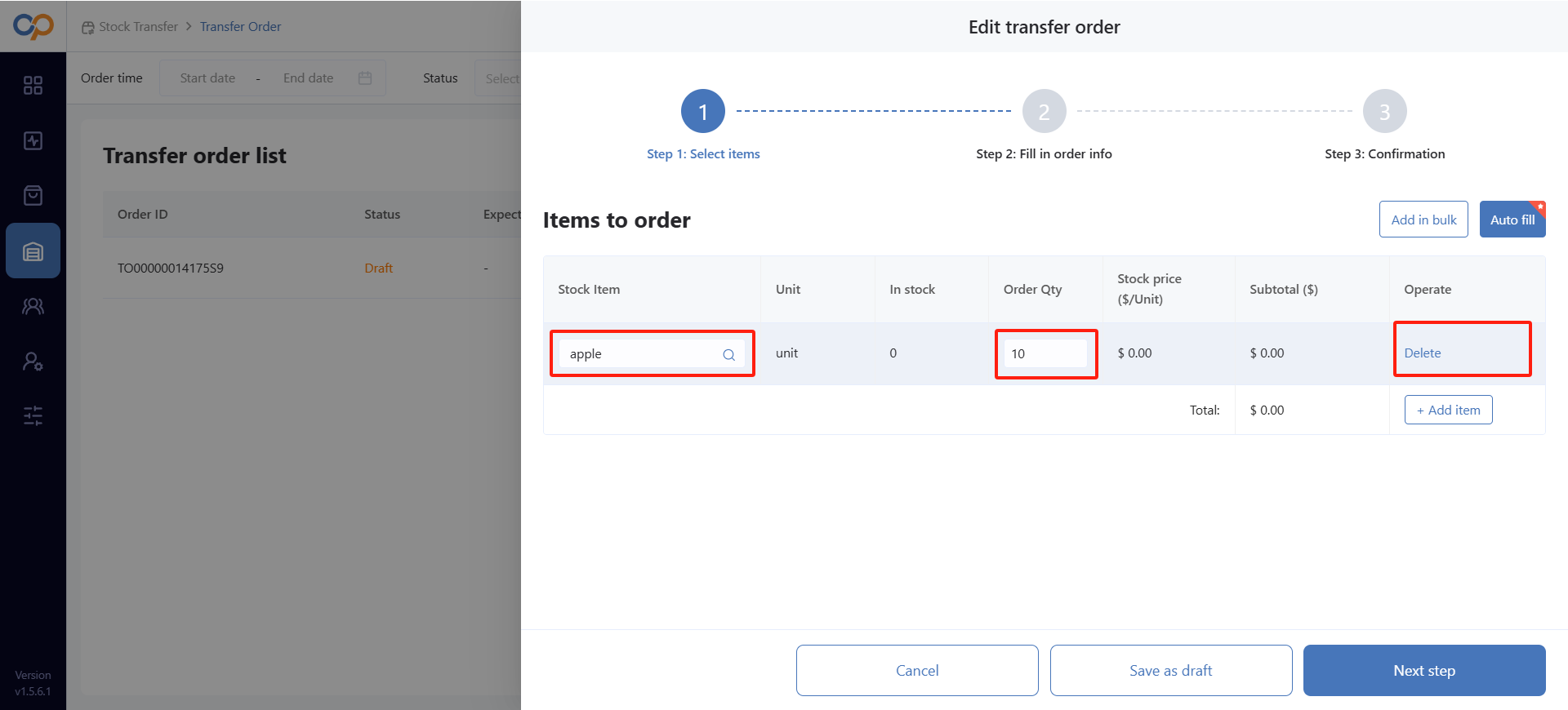The width and height of the screenshot is (1568, 710).
Task: Click the Add in bulk button
Action: point(1423,220)
